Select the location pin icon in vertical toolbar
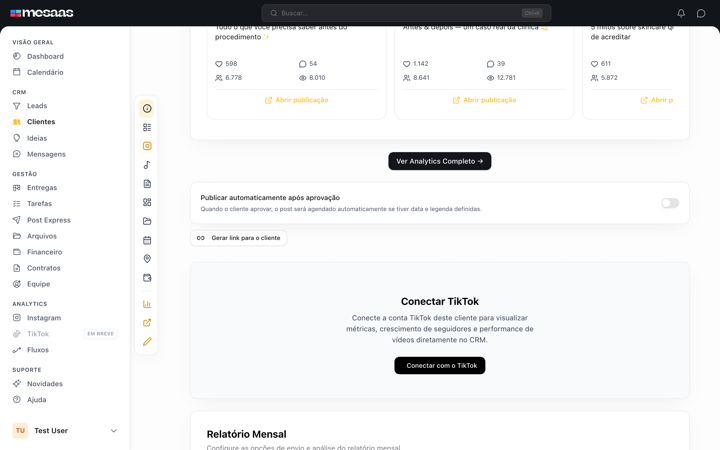 coord(147,259)
